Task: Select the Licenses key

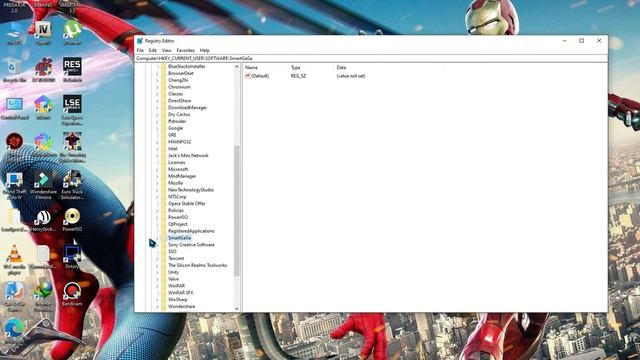Action: (176, 162)
